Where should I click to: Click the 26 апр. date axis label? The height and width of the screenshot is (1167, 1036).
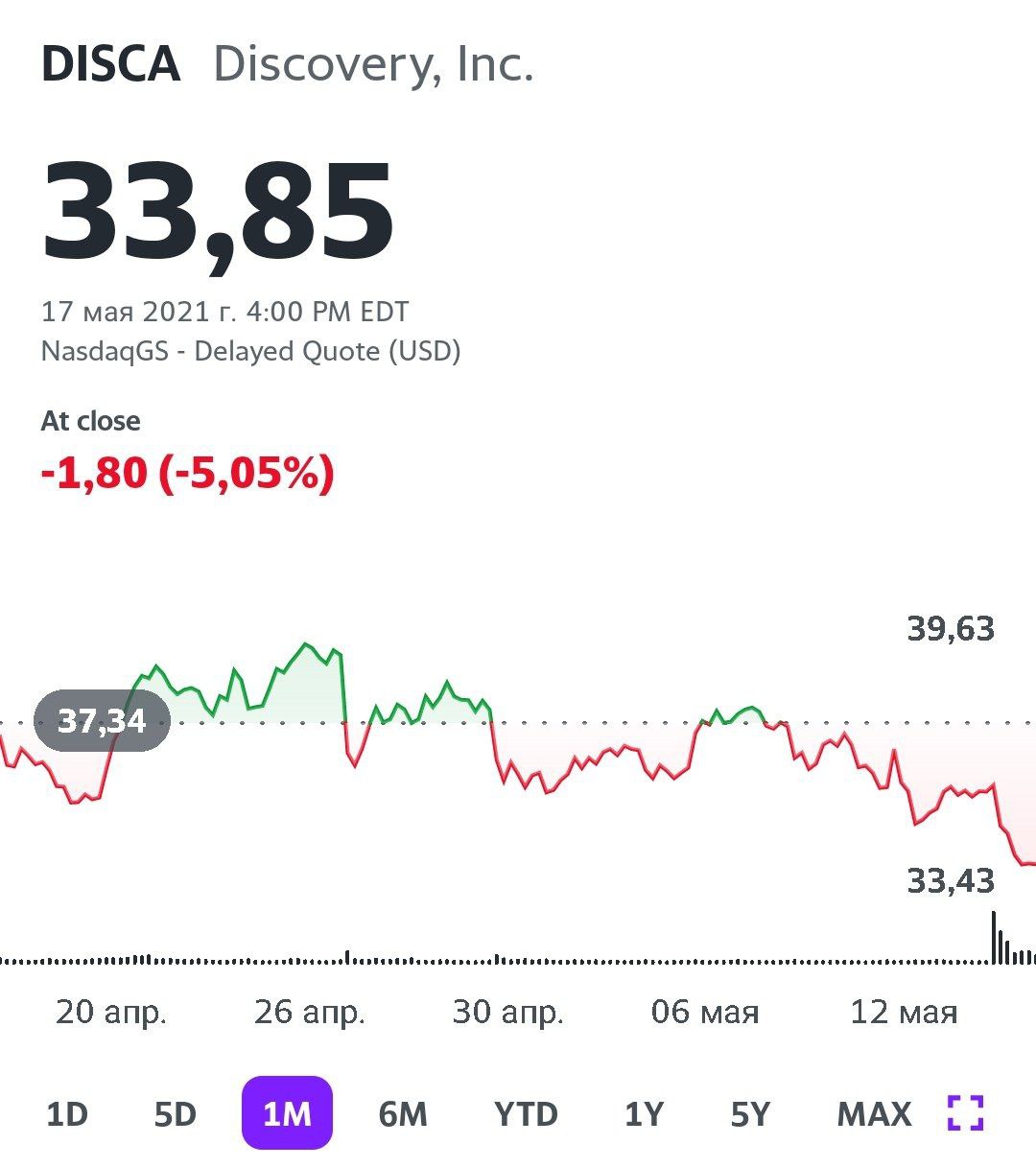click(x=310, y=1012)
